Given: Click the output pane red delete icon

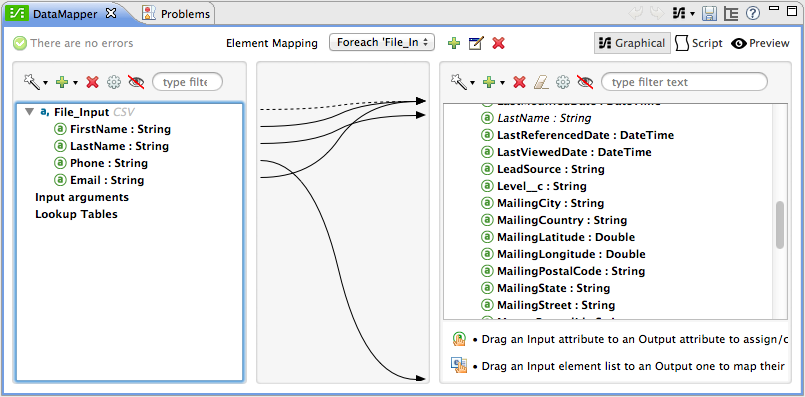Looking at the screenshot, I should coord(520,82).
